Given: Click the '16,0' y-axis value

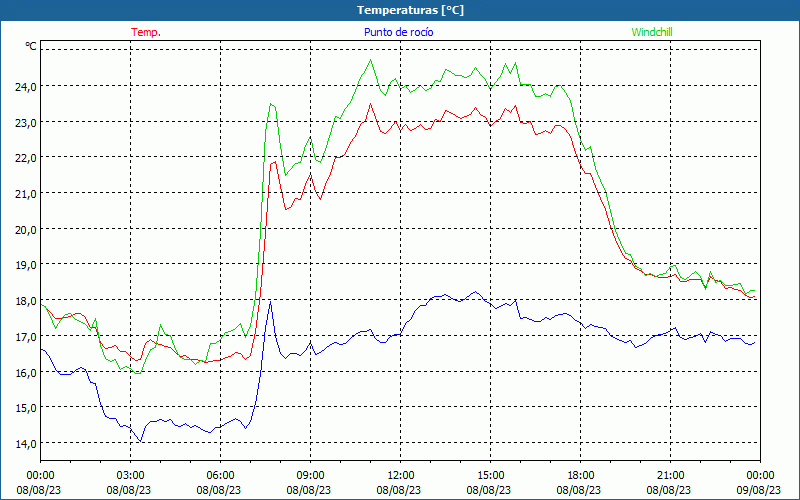Looking at the screenshot, I should coord(26,372).
